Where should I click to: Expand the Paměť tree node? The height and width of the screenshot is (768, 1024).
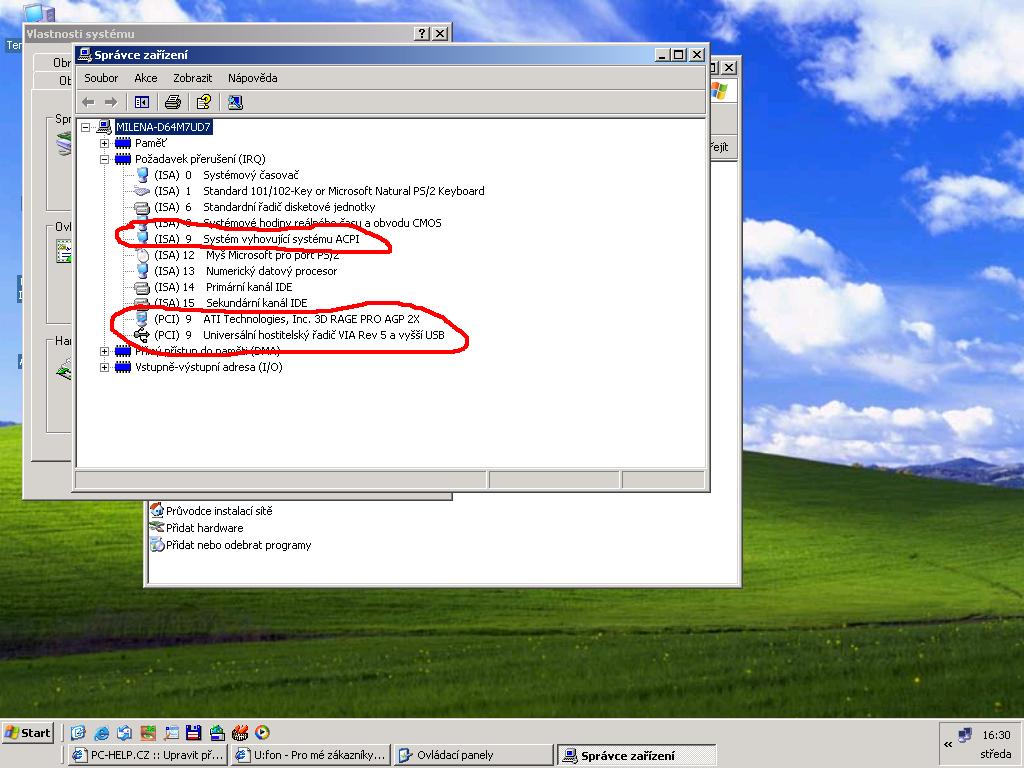[x=104, y=143]
